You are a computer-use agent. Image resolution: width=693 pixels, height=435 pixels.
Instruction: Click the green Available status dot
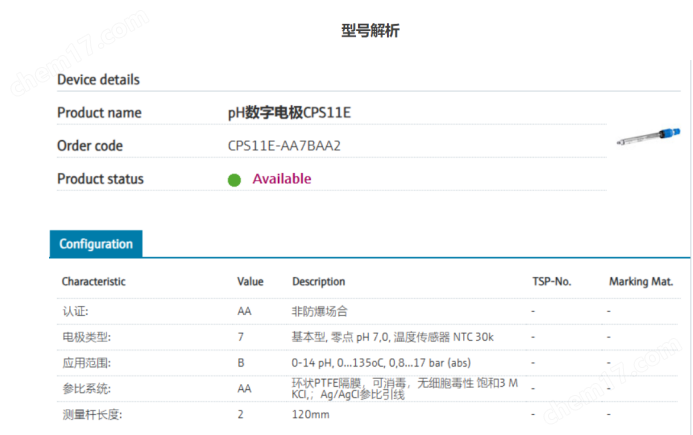[x=234, y=180]
